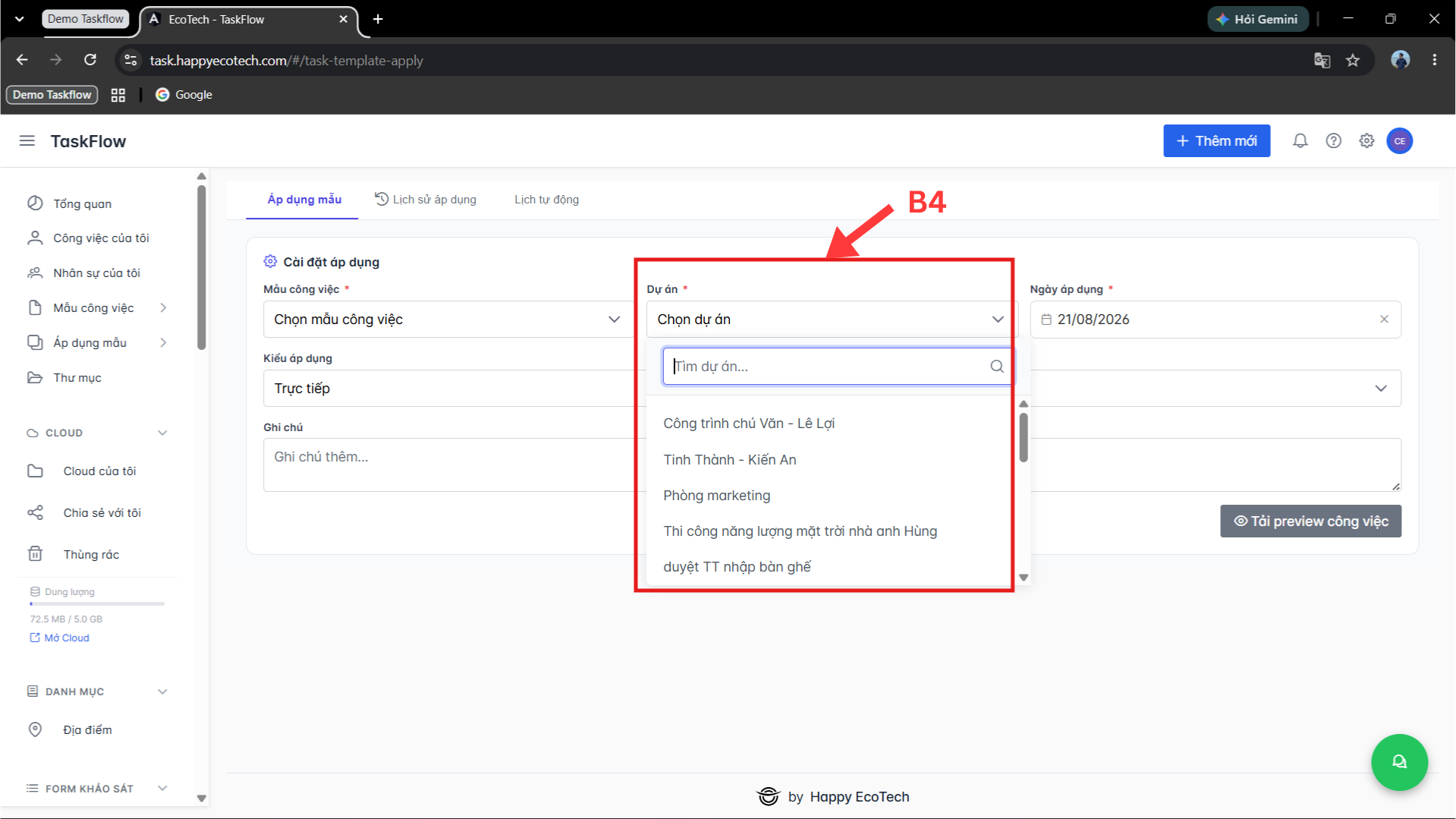Click the search icon in project search
1456x819 pixels.
(996, 367)
